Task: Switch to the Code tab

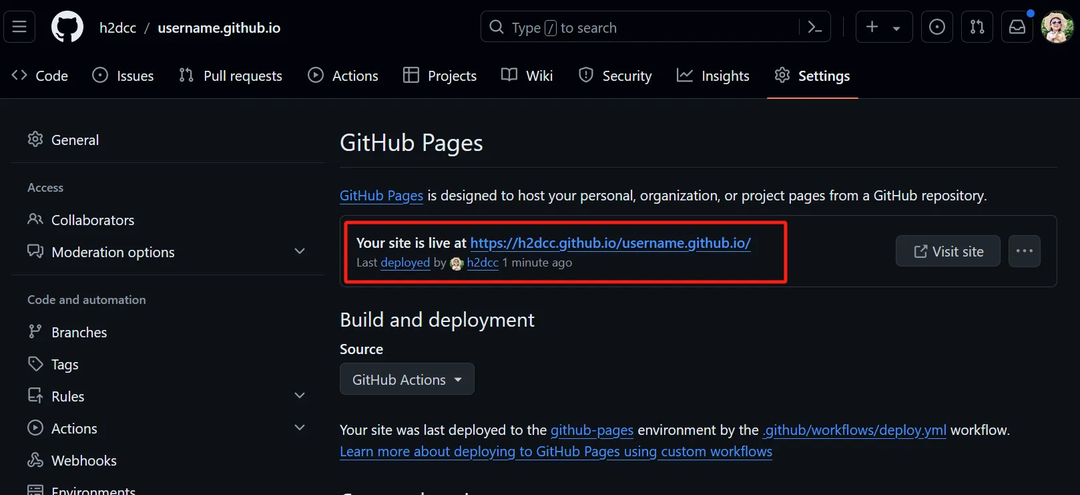Action: 40,76
